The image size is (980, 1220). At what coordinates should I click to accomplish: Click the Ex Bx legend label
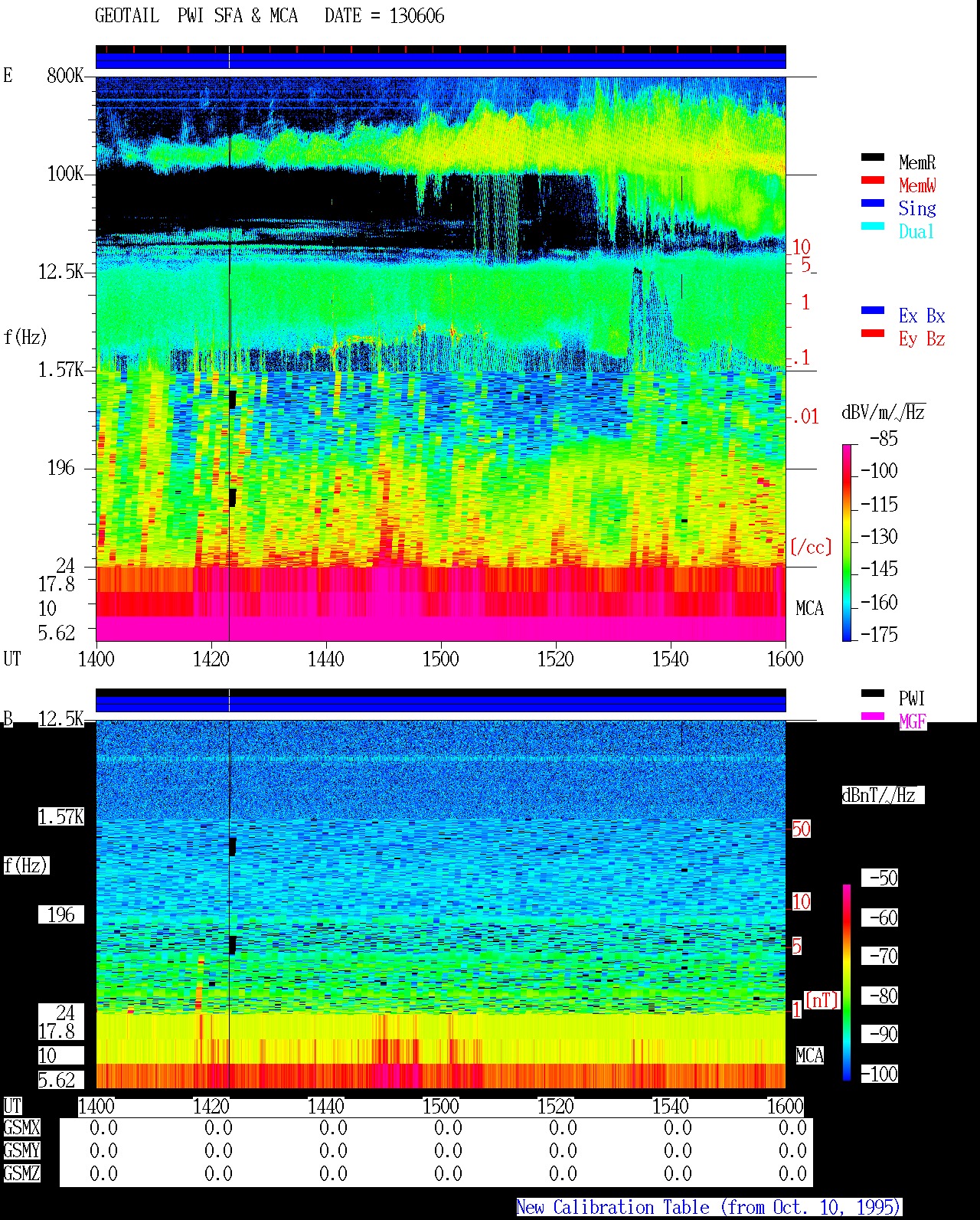coord(922,316)
